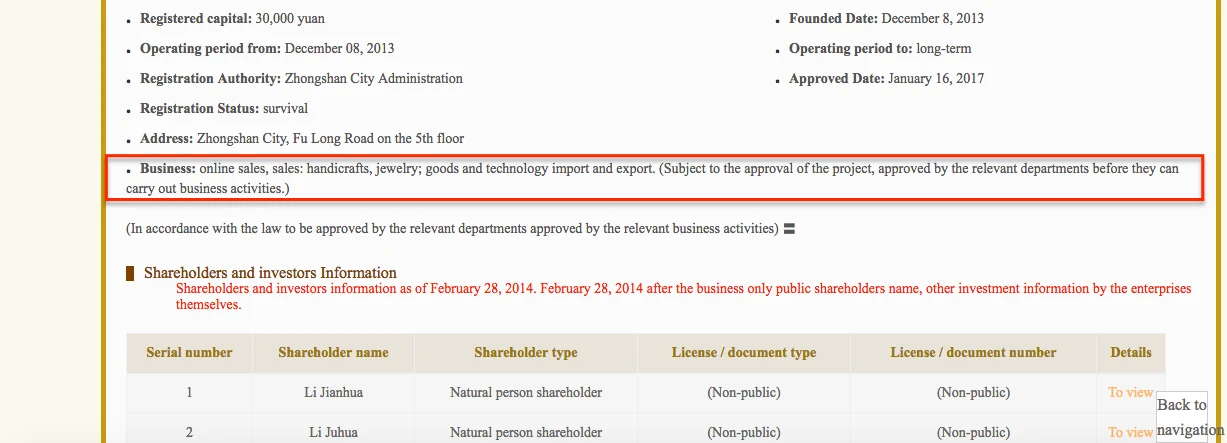Click serial number 1 cell

189,393
